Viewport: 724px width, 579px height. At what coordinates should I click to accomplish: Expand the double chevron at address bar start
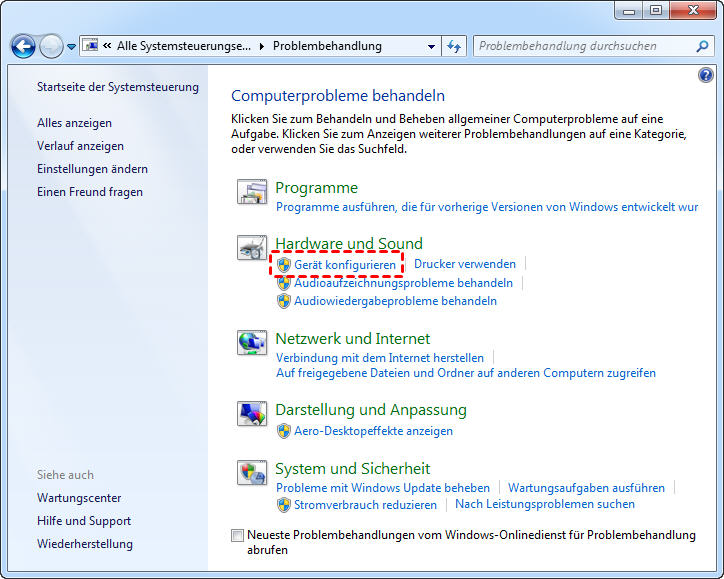pos(107,45)
